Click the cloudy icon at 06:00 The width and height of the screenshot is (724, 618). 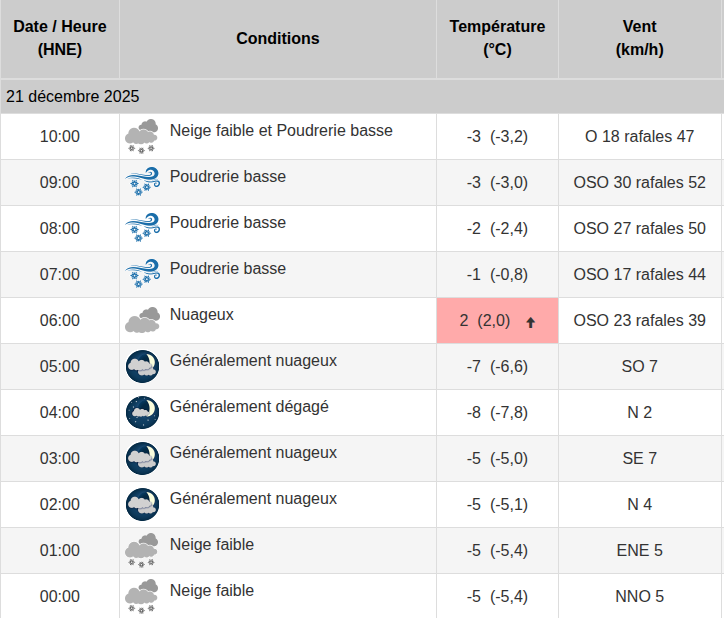(142, 320)
